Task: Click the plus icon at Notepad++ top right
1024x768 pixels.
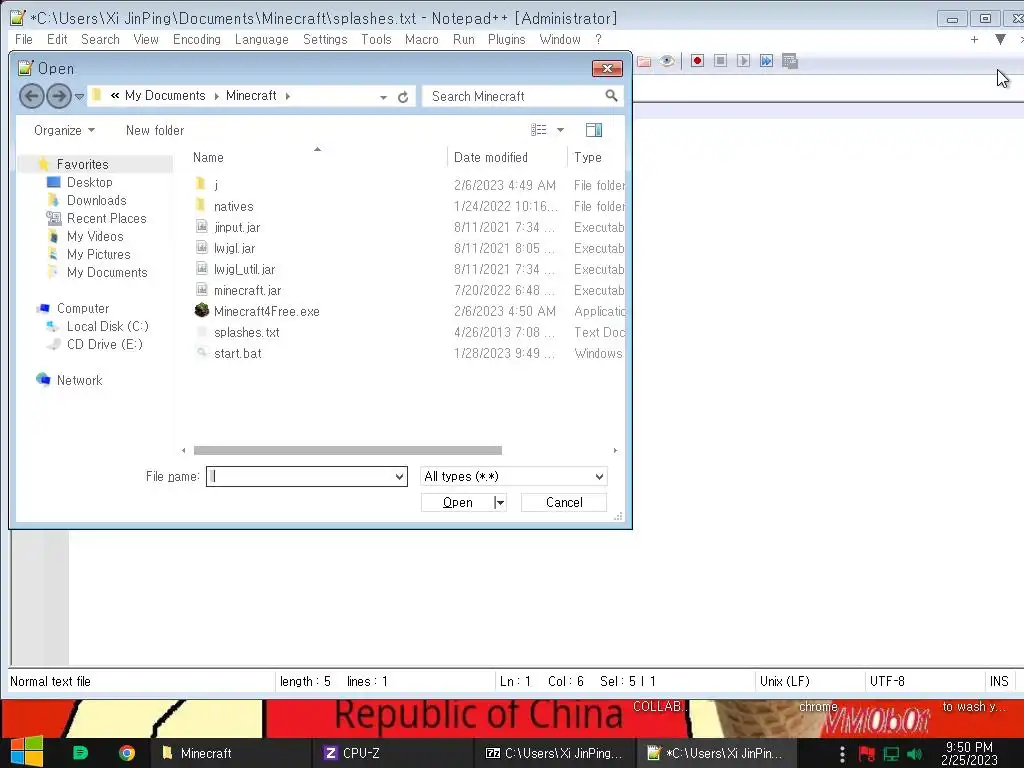Action: (x=974, y=40)
